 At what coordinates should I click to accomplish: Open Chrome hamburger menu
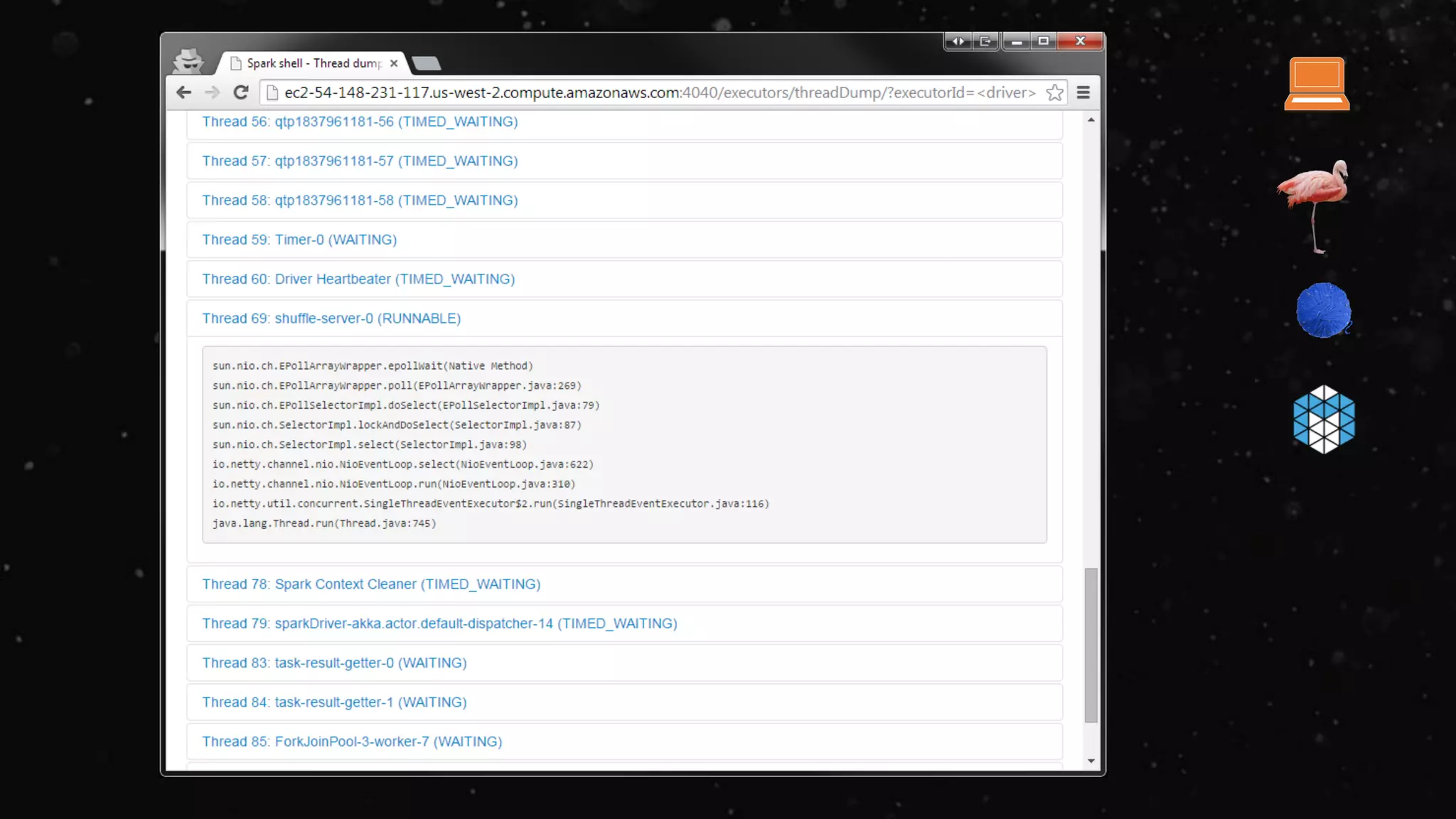coord(1083,92)
